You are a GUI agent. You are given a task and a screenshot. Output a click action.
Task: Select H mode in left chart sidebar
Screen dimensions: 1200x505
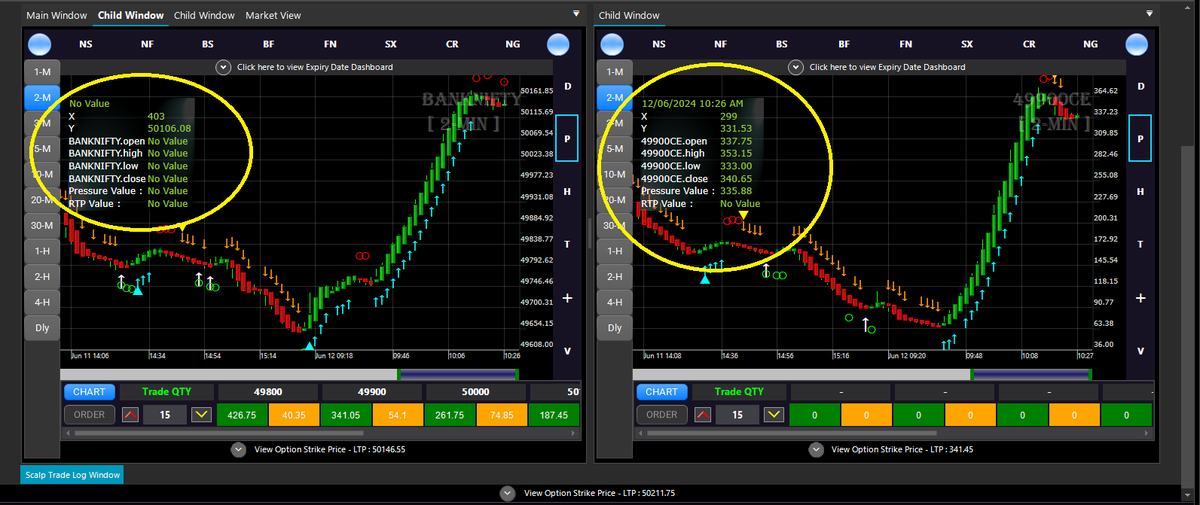567,191
